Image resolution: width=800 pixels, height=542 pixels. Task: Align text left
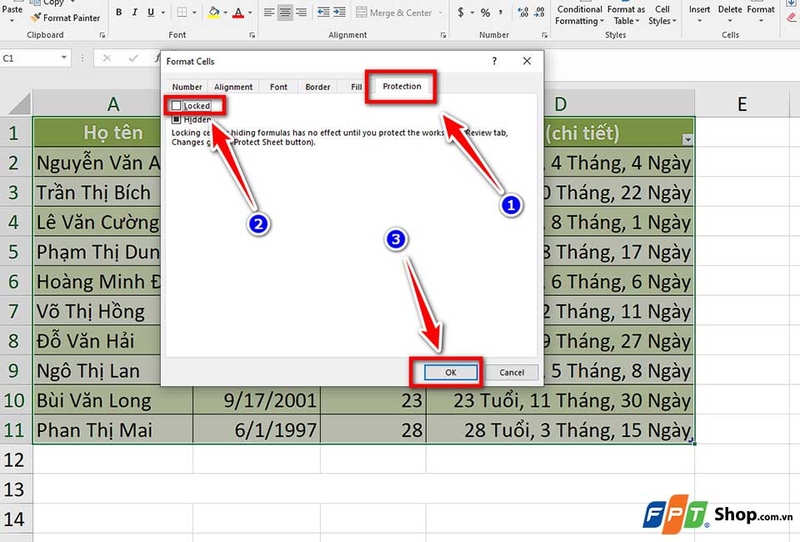[269, 12]
